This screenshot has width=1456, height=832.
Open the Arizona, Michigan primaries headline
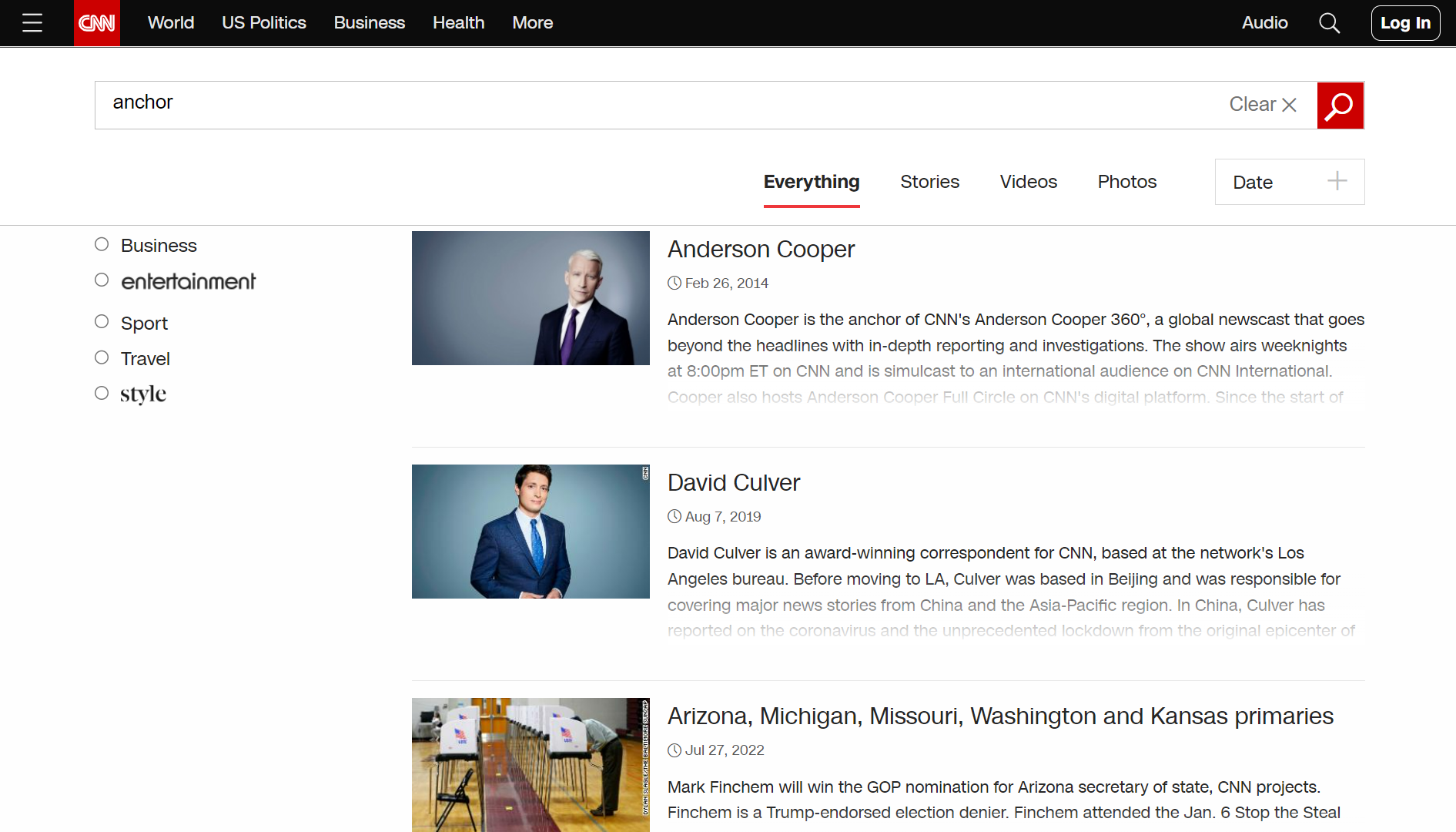tap(1000, 716)
